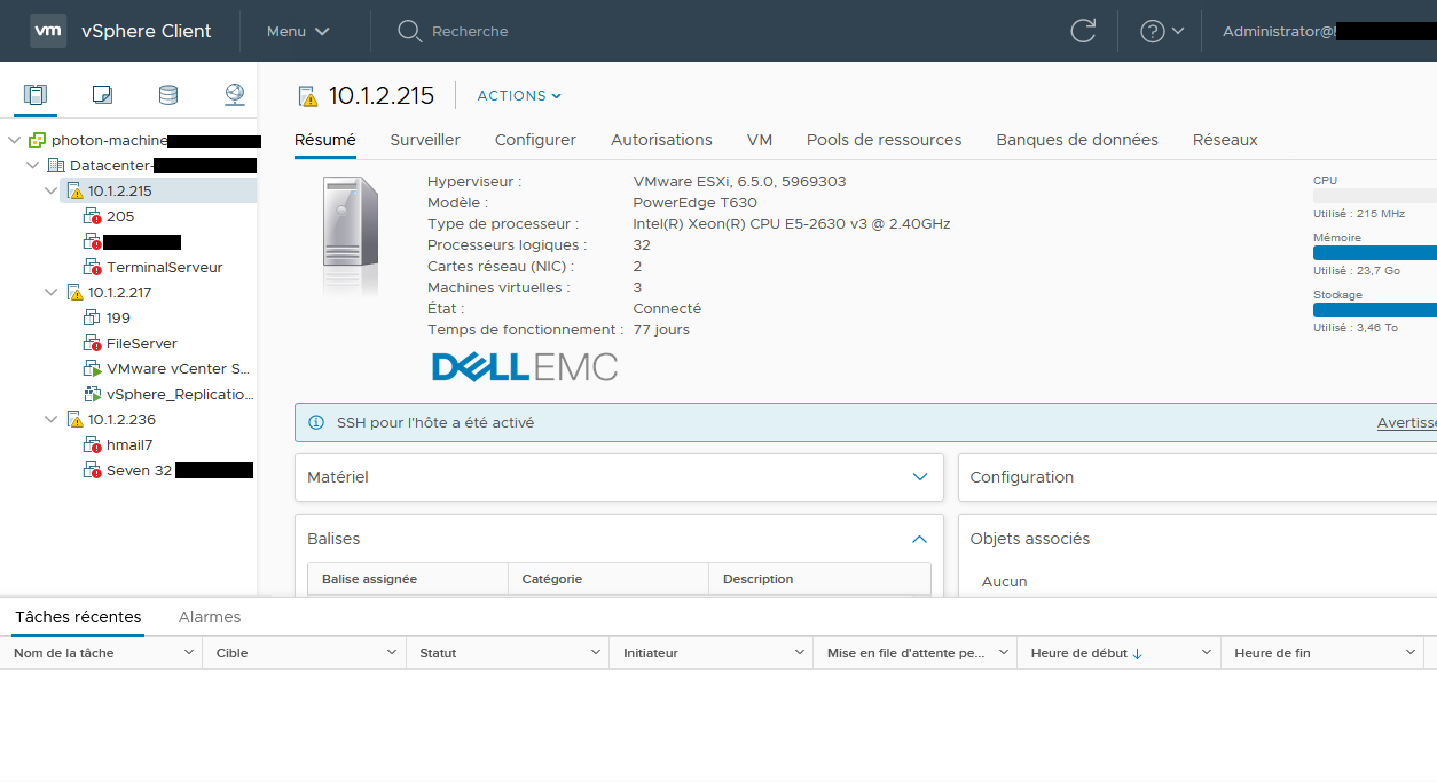Collapse the Balises panel chevron
Image resolution: width=1437 pixels, height=782 pixels.
pyautogui.click(x=920, y=539)
